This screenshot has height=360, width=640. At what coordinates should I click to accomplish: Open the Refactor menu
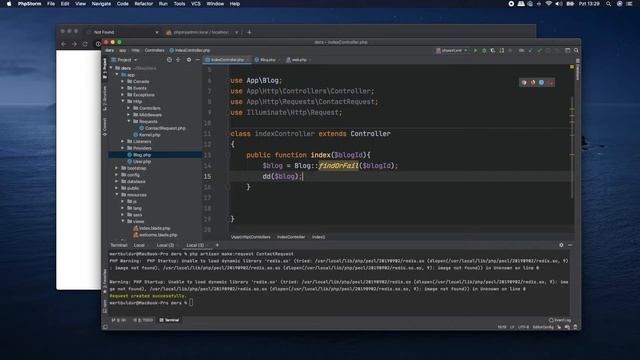[144, 4]
